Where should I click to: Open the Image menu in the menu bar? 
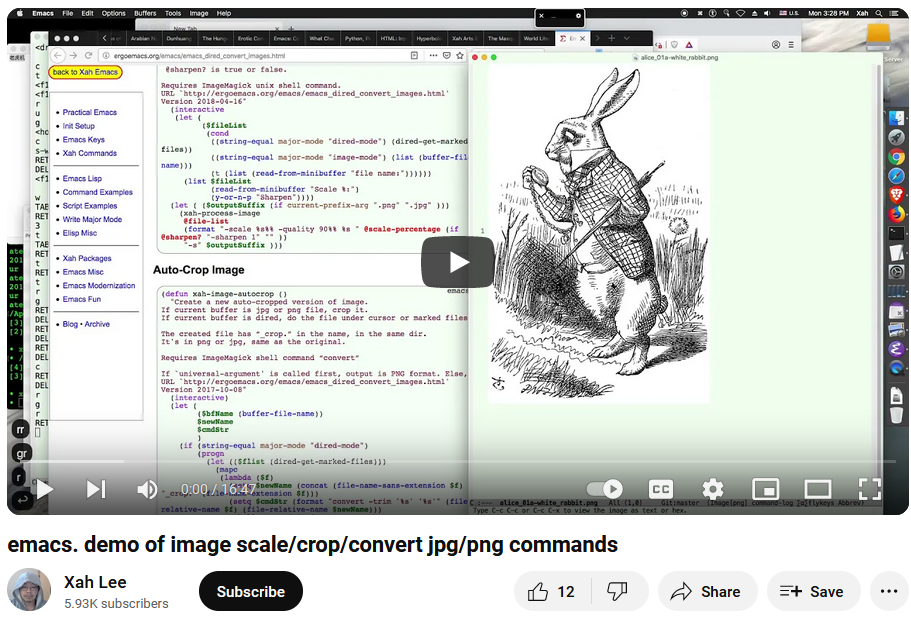coord(199,13)
